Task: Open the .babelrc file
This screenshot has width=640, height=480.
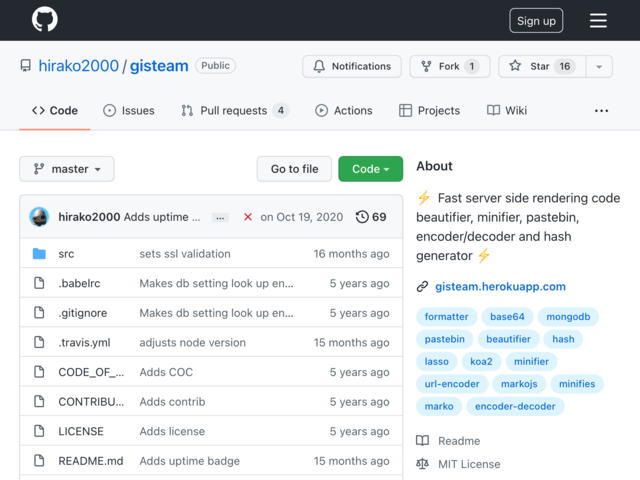Action: 79,283
